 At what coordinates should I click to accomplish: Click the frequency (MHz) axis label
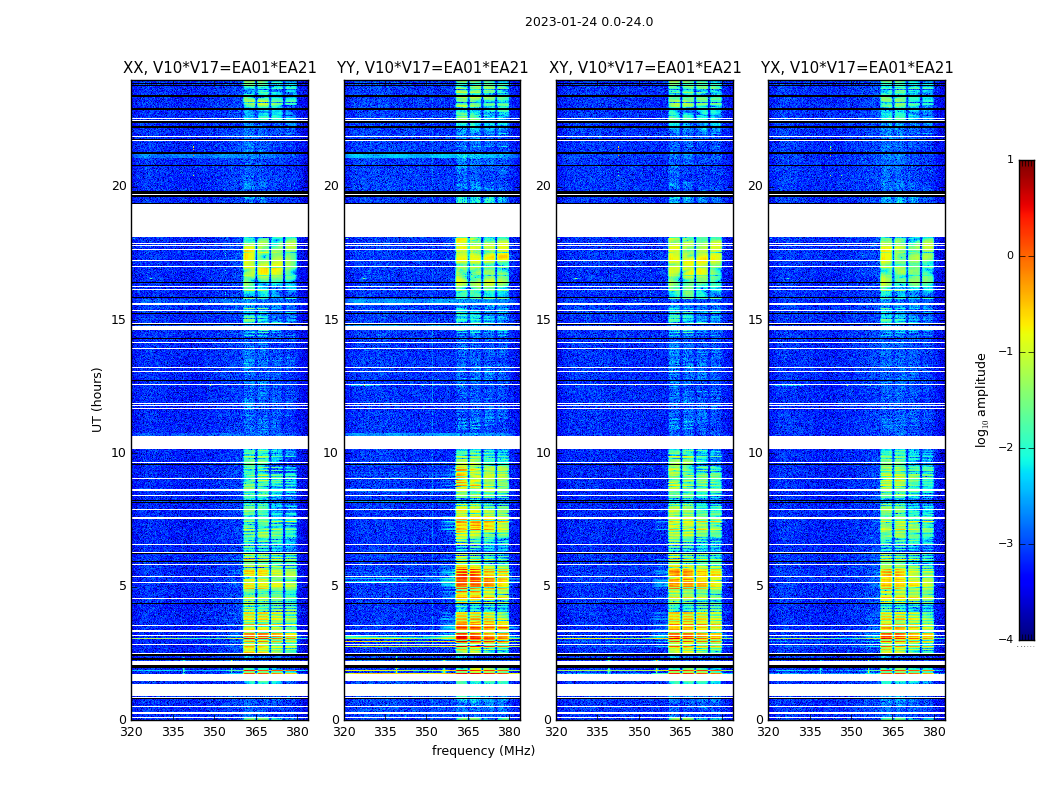pos(483,750)
